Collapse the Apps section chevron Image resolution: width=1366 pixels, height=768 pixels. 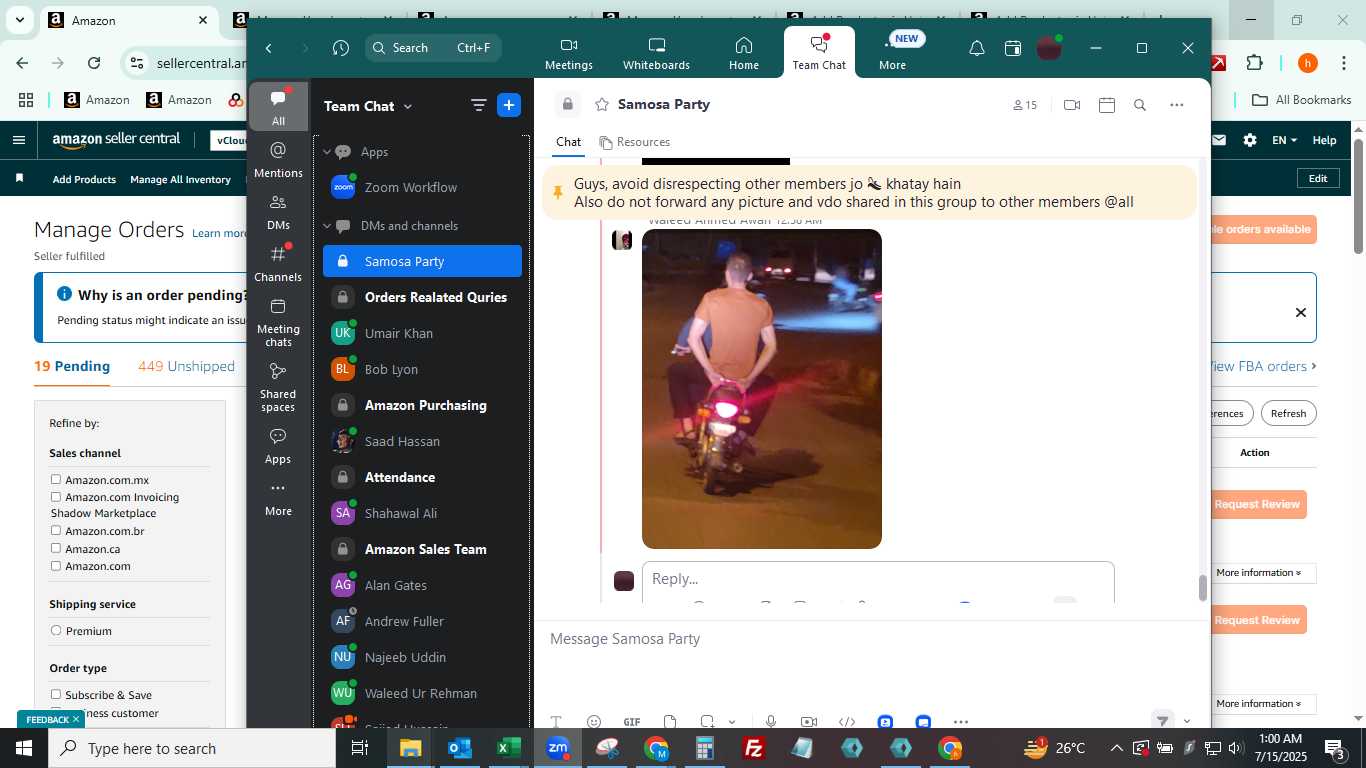(327, 152)
